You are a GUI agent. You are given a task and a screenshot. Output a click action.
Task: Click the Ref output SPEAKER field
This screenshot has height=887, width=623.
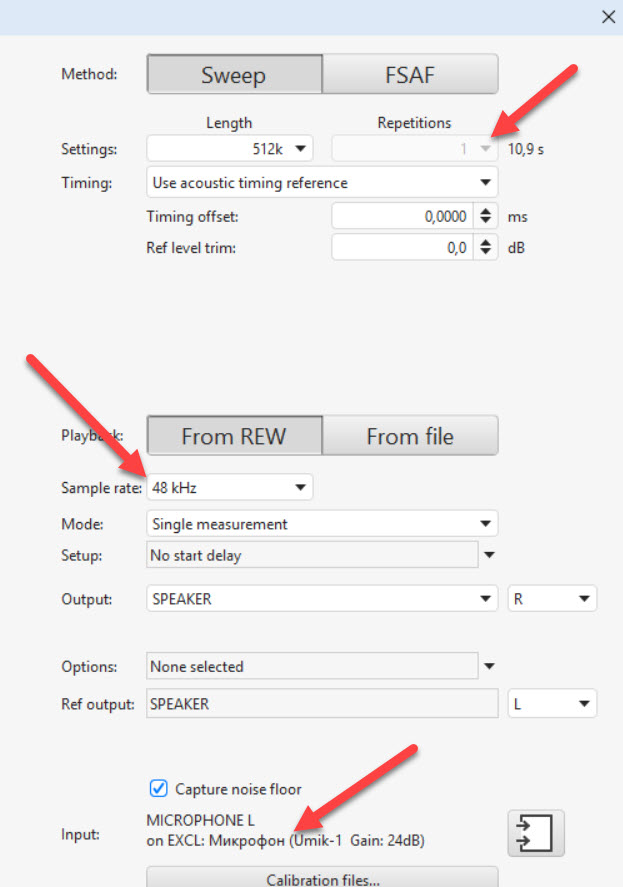[322, 703]
